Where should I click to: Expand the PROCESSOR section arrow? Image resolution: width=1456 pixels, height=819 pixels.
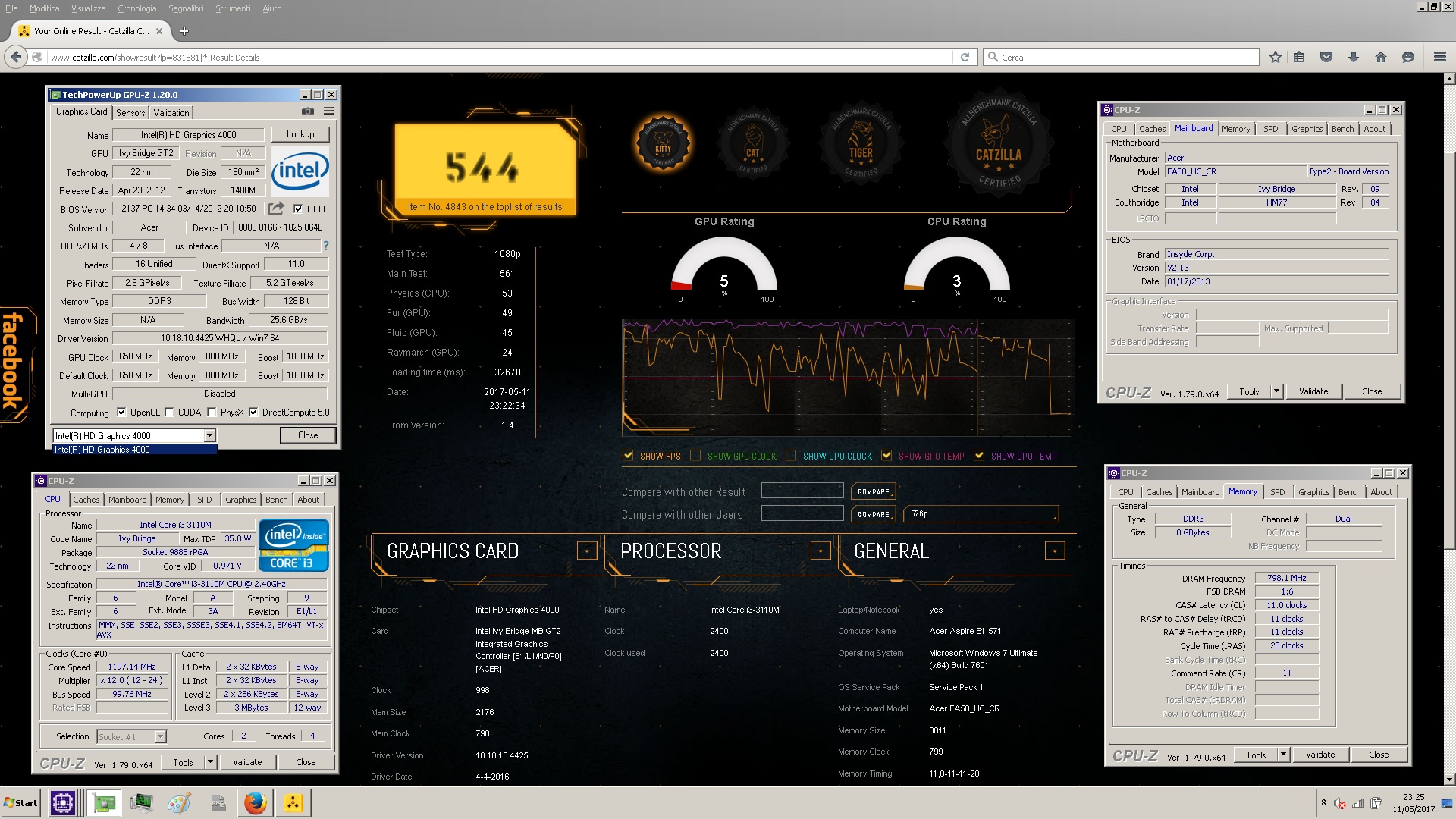pos(821,551)
